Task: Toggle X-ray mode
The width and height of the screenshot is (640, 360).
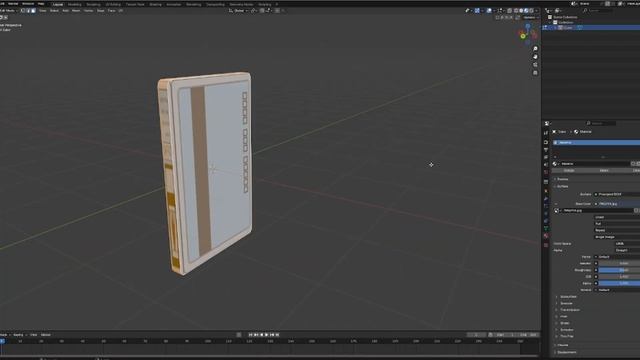Action: [x=510, y=11]
